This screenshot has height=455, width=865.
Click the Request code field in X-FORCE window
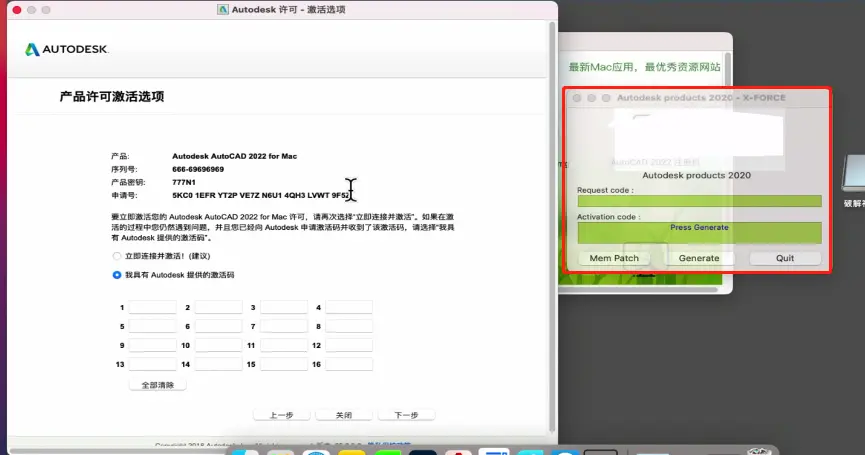700,201
